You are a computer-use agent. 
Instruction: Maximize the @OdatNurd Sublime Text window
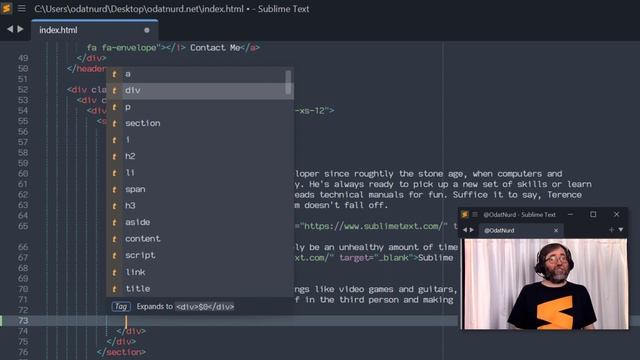593,214
